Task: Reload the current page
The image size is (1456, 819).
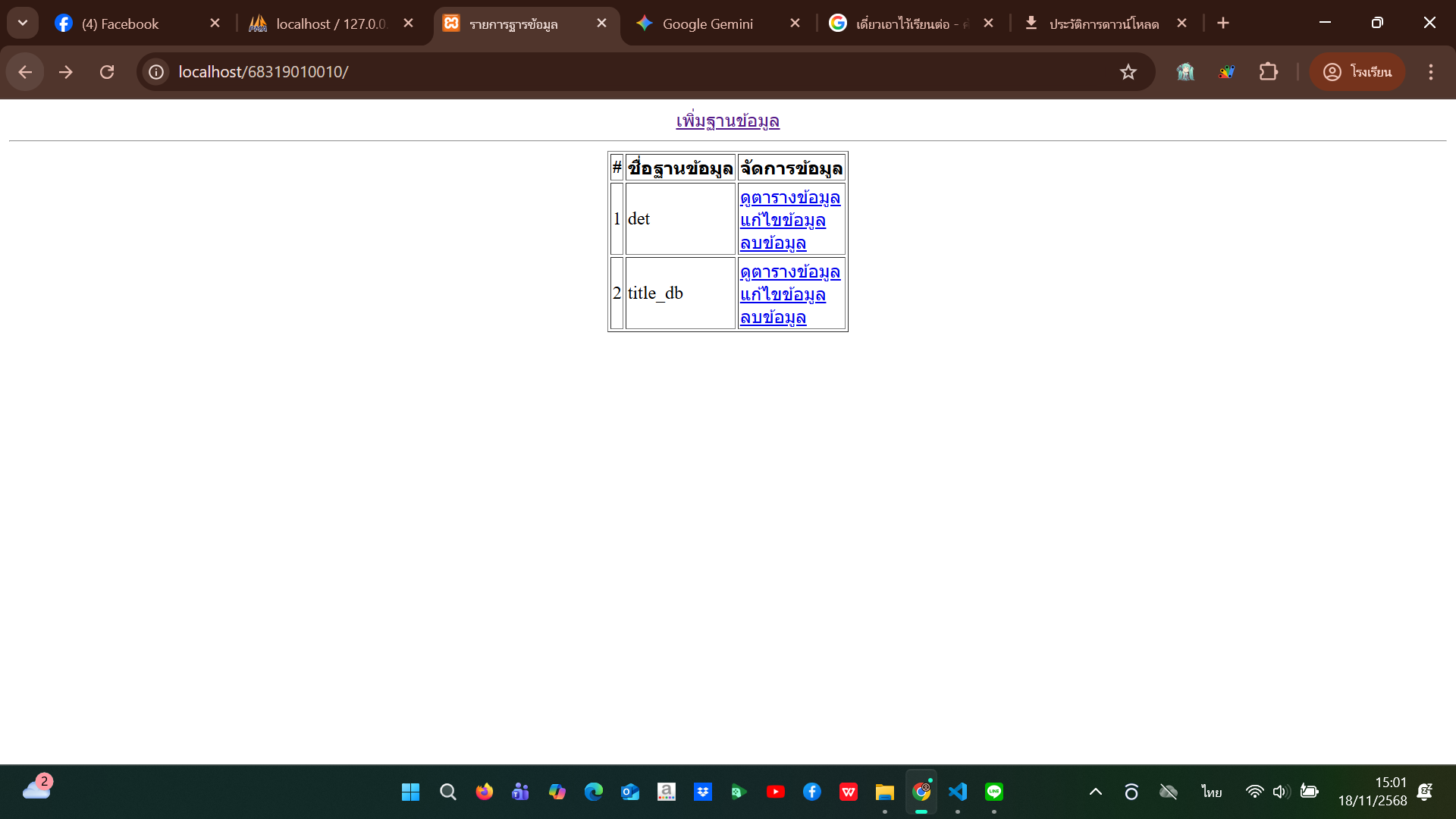Action: click(107, 72)
